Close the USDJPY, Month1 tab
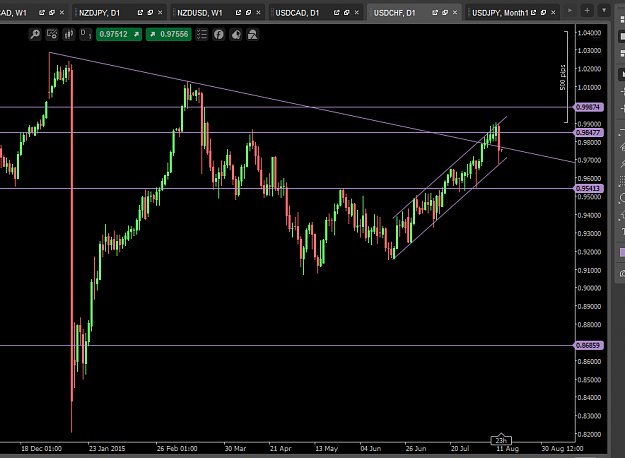This screenshot has width=625, height=458. [x=553, y=13]
